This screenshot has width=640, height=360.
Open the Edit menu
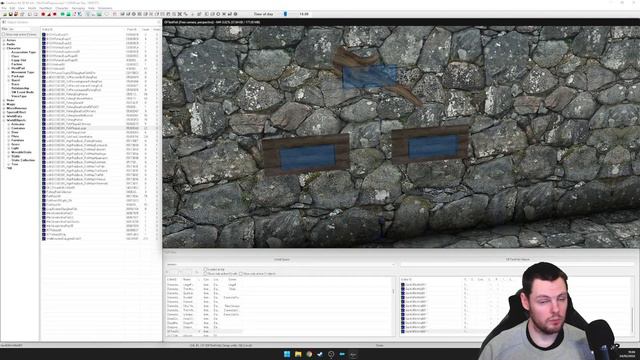[x=12, y=8]
